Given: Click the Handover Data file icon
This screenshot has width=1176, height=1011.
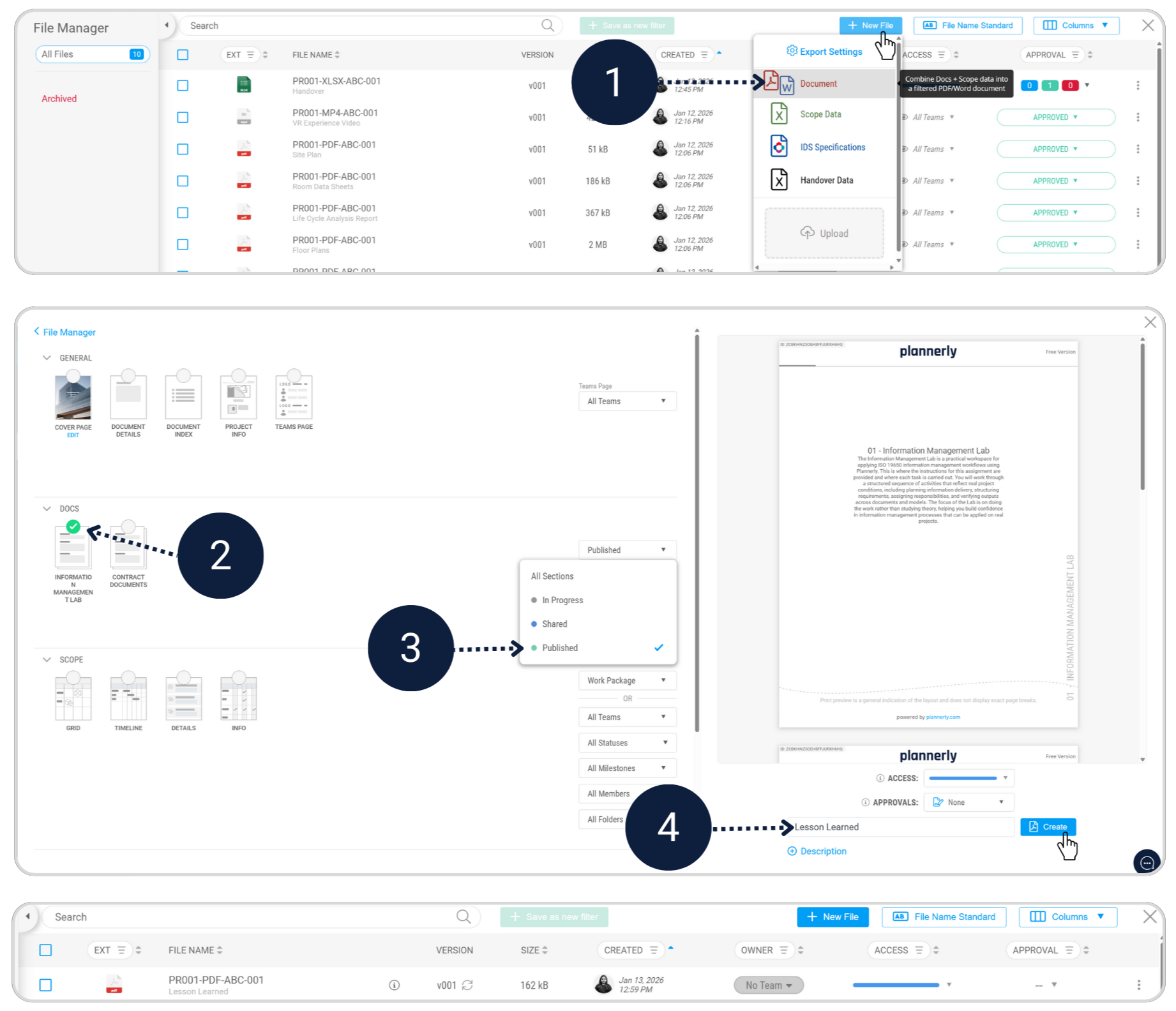Looking at the screenshot, I should click(x=778, y=180).
